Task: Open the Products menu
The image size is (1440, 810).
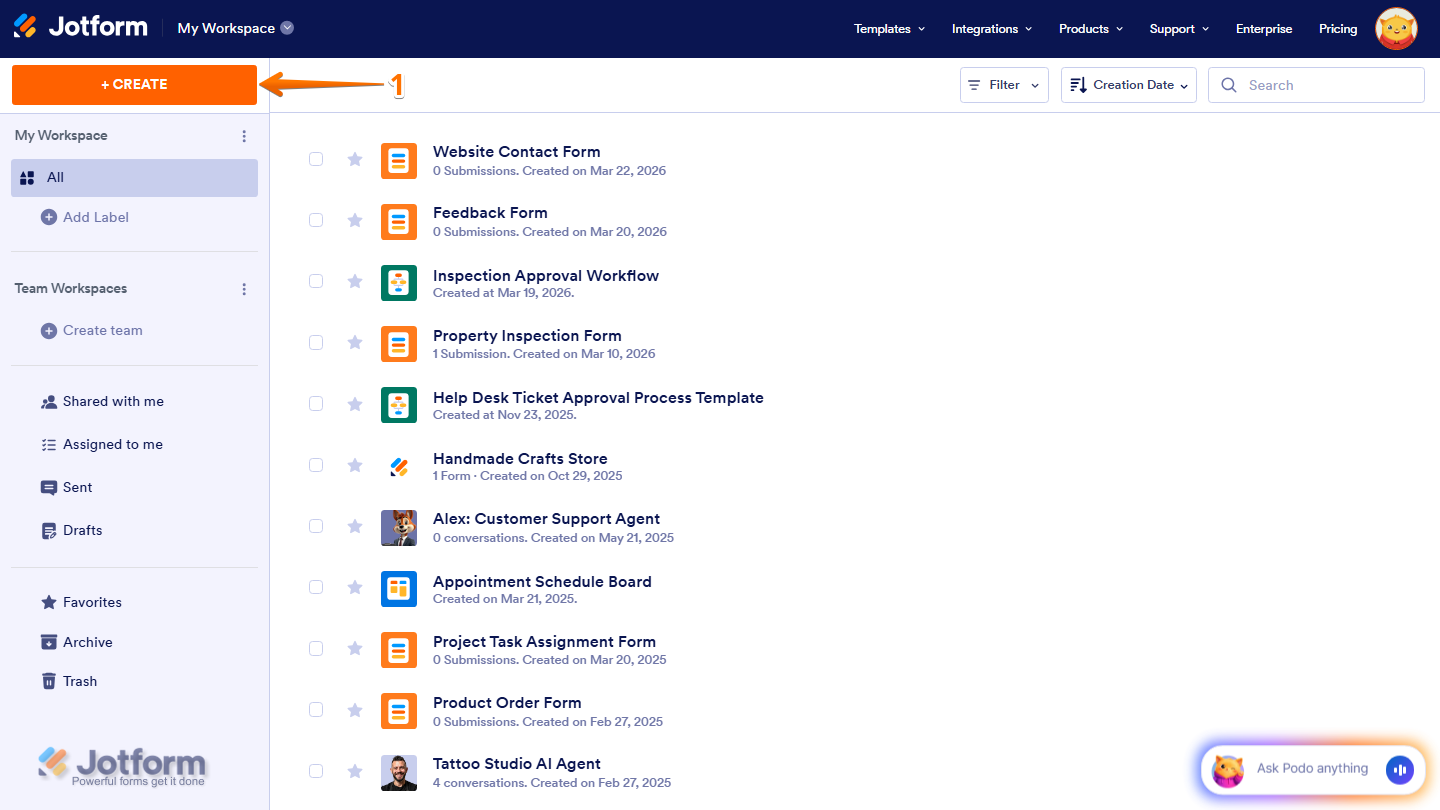Action: coord(1090,29)
